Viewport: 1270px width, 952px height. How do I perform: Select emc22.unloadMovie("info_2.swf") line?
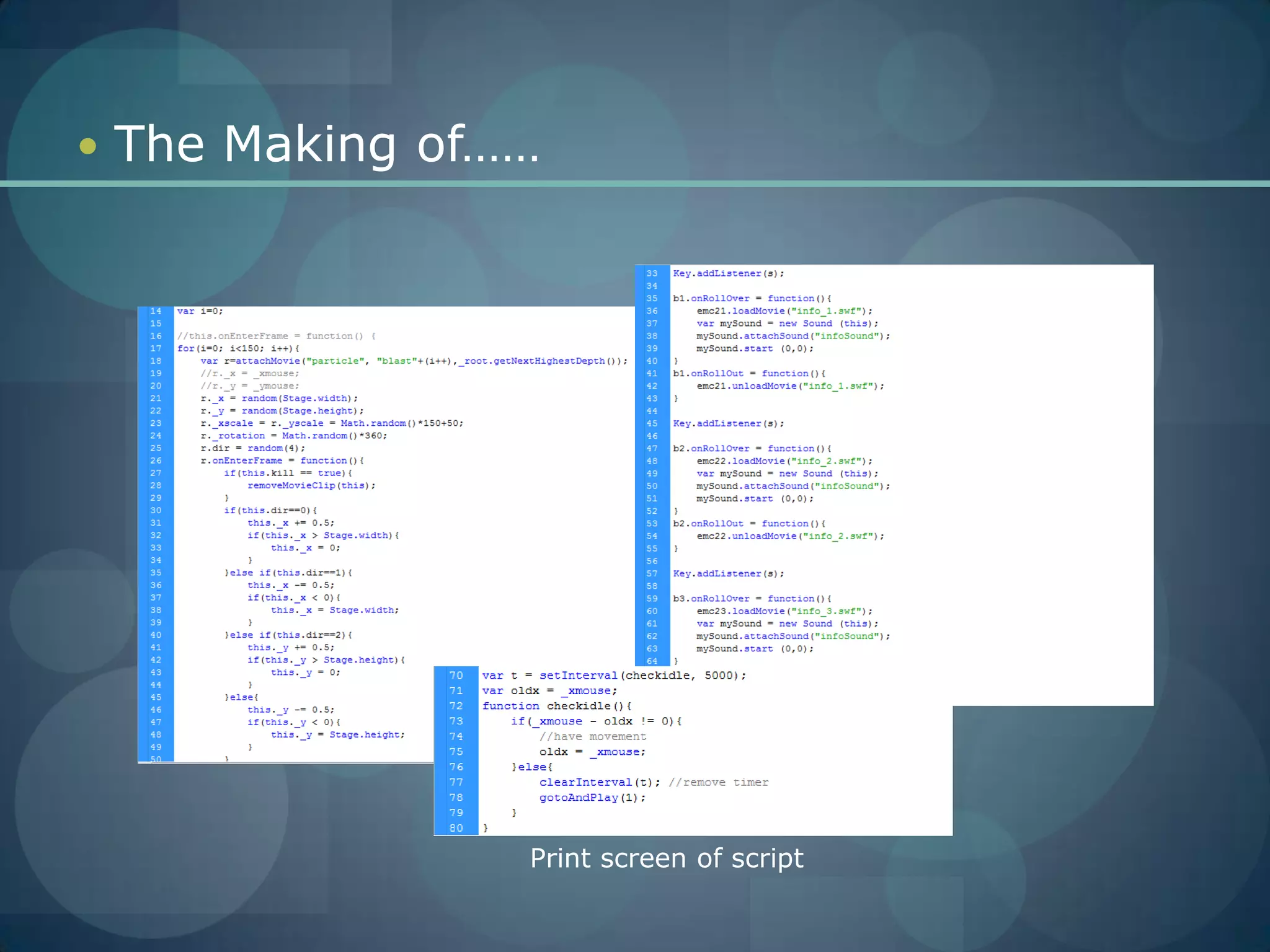pos(791,535)
